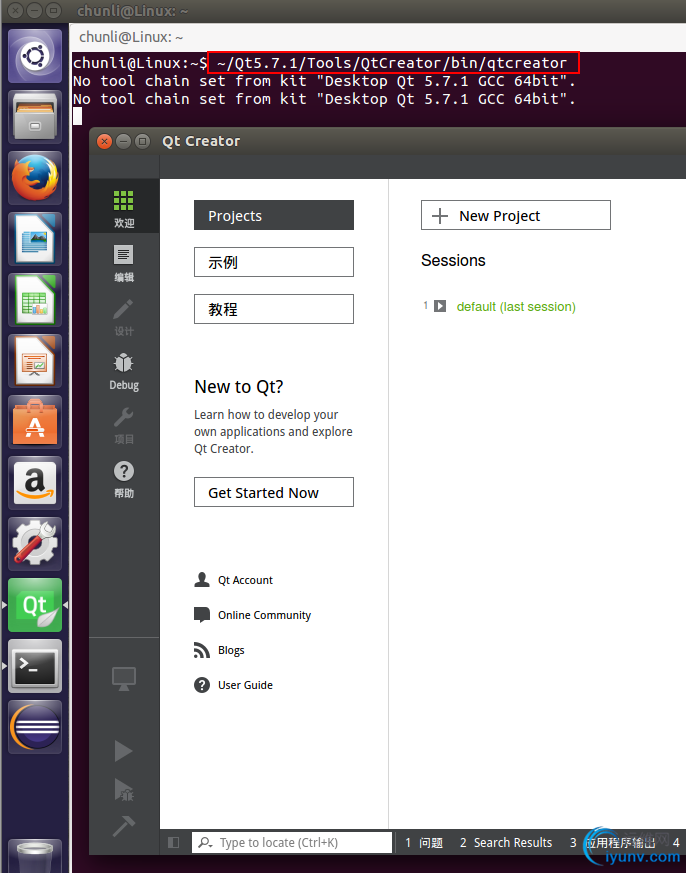Click the User Guide question icon
Screen dimensions: 686x873
(202, 685)
